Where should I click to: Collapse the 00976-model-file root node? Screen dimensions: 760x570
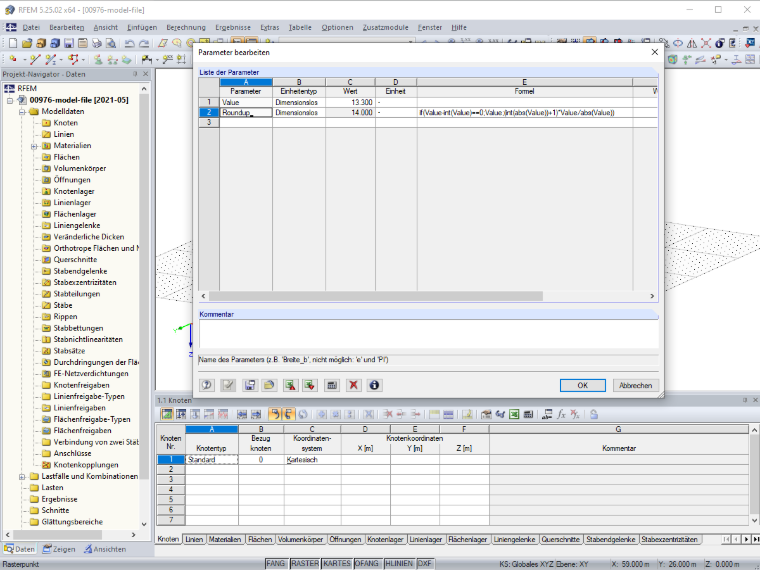tap(10, 100)
